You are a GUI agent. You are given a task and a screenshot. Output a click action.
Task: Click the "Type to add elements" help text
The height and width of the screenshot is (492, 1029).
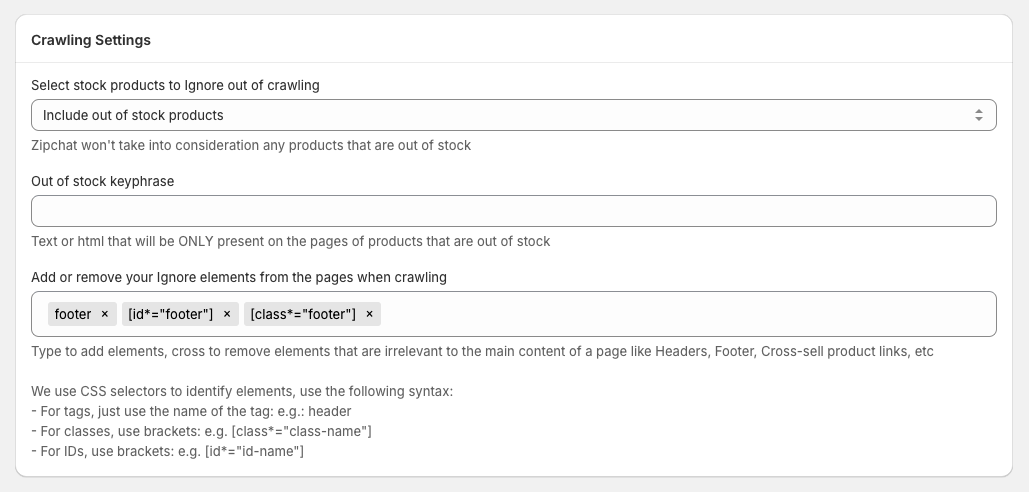pyautogui.click(x=482, y=352)
